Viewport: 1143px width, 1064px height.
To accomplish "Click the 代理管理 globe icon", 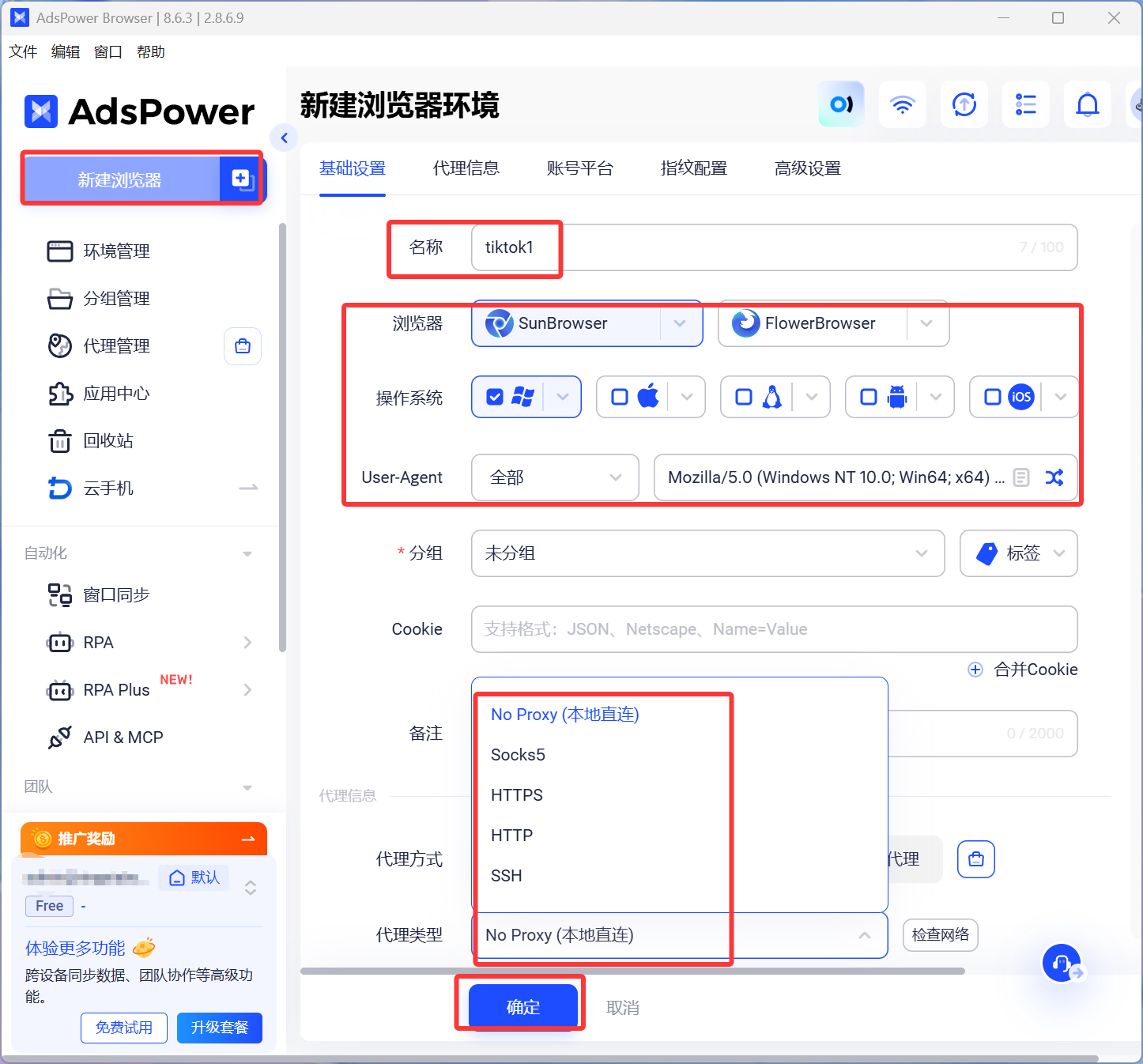I will point(60,346).
